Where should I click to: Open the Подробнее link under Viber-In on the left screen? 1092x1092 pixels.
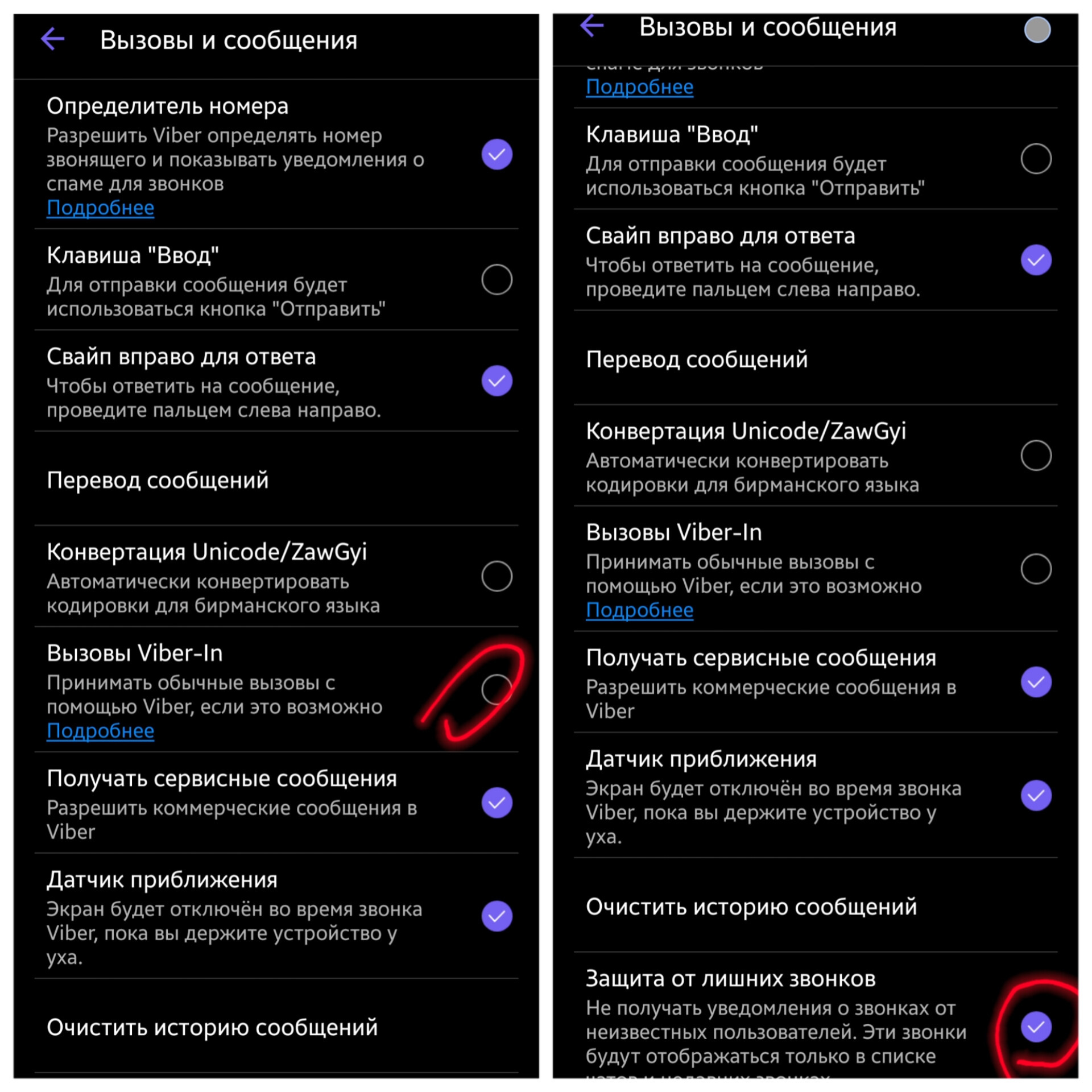click(x=101, y=731)
